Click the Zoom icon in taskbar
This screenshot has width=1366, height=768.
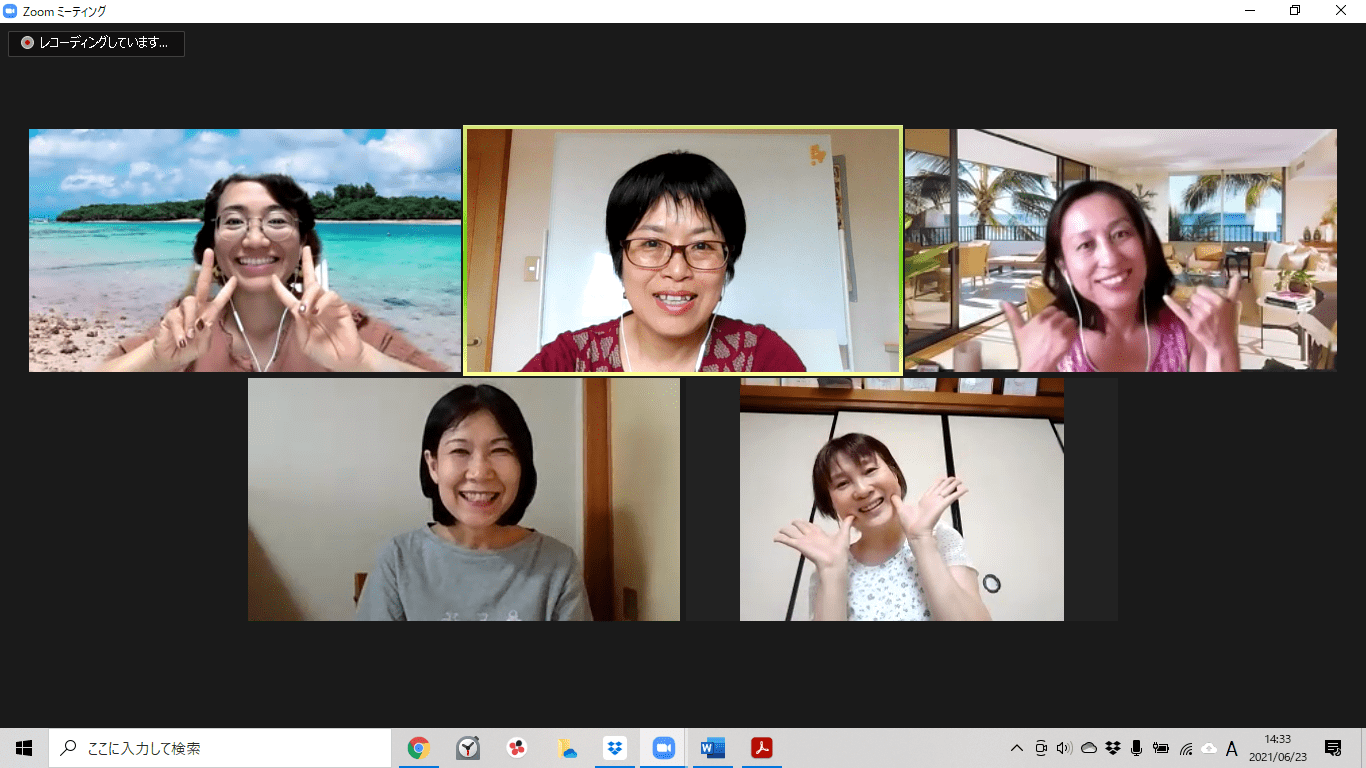point(663,748)
